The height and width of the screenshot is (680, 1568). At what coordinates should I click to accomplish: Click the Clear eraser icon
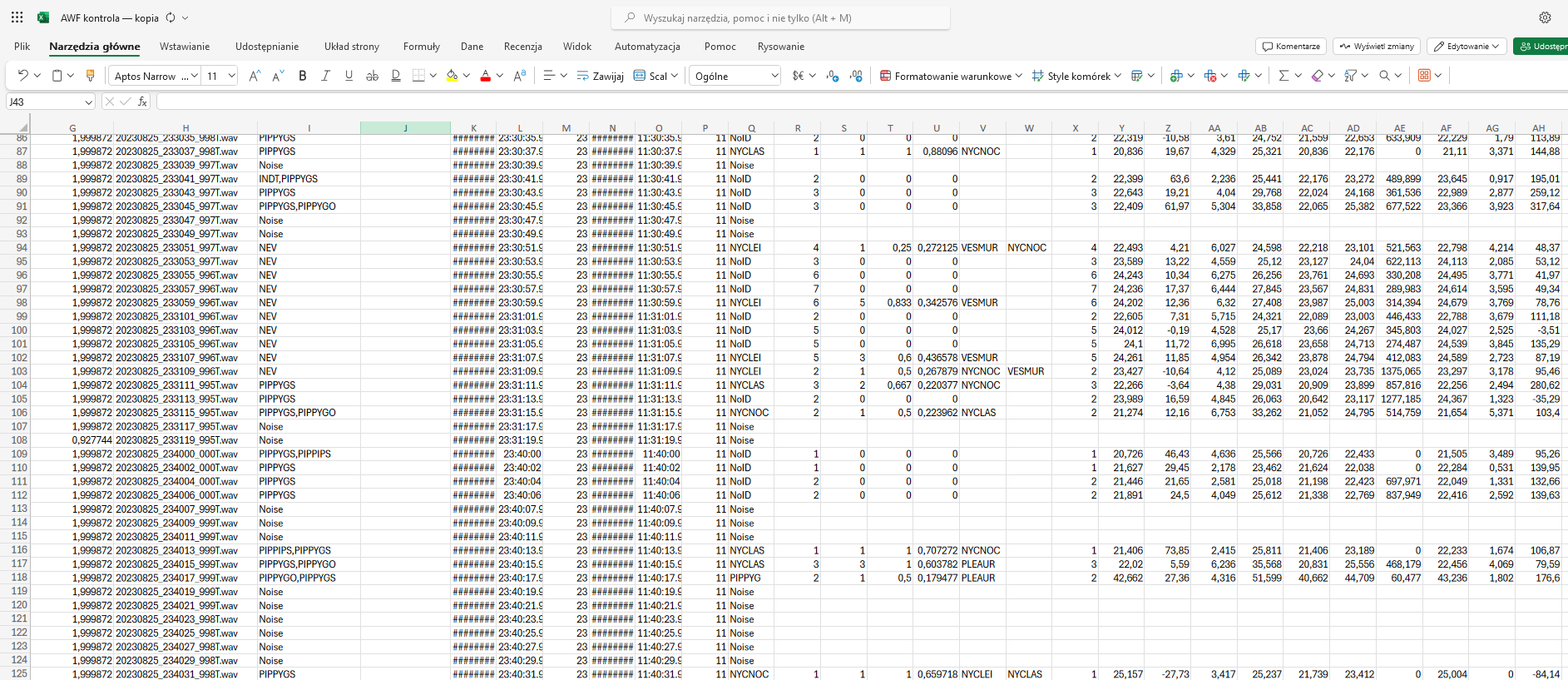[x=1317, y=76]
